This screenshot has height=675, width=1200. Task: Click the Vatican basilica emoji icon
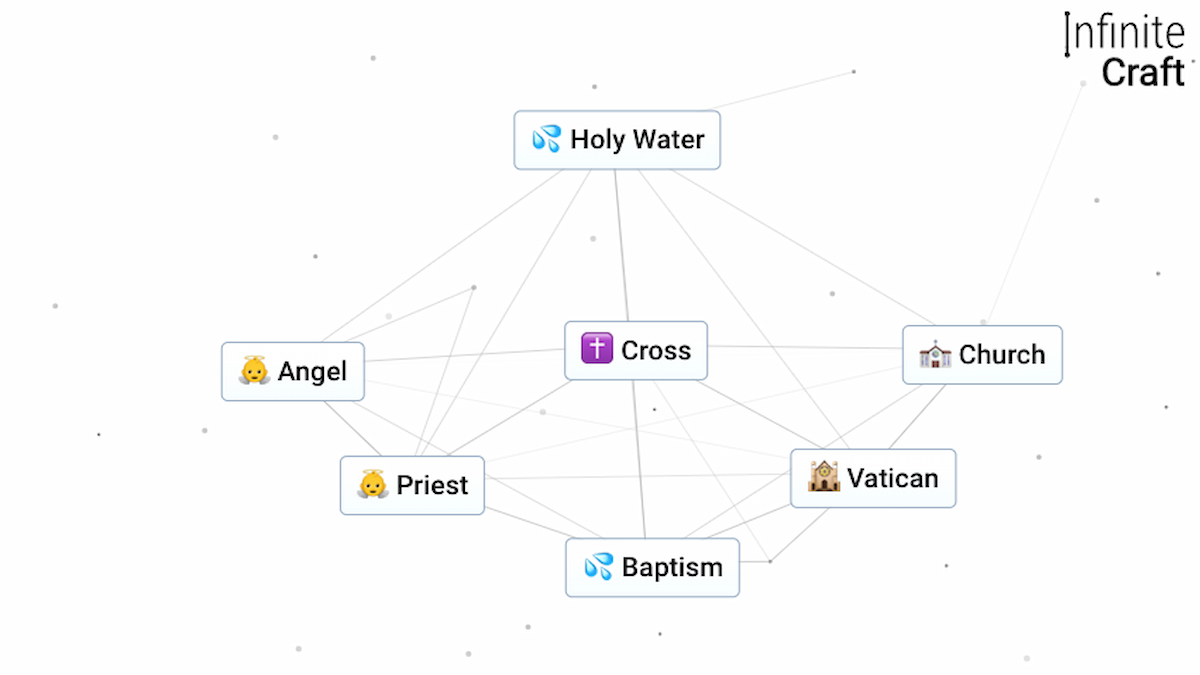[823, 478]
